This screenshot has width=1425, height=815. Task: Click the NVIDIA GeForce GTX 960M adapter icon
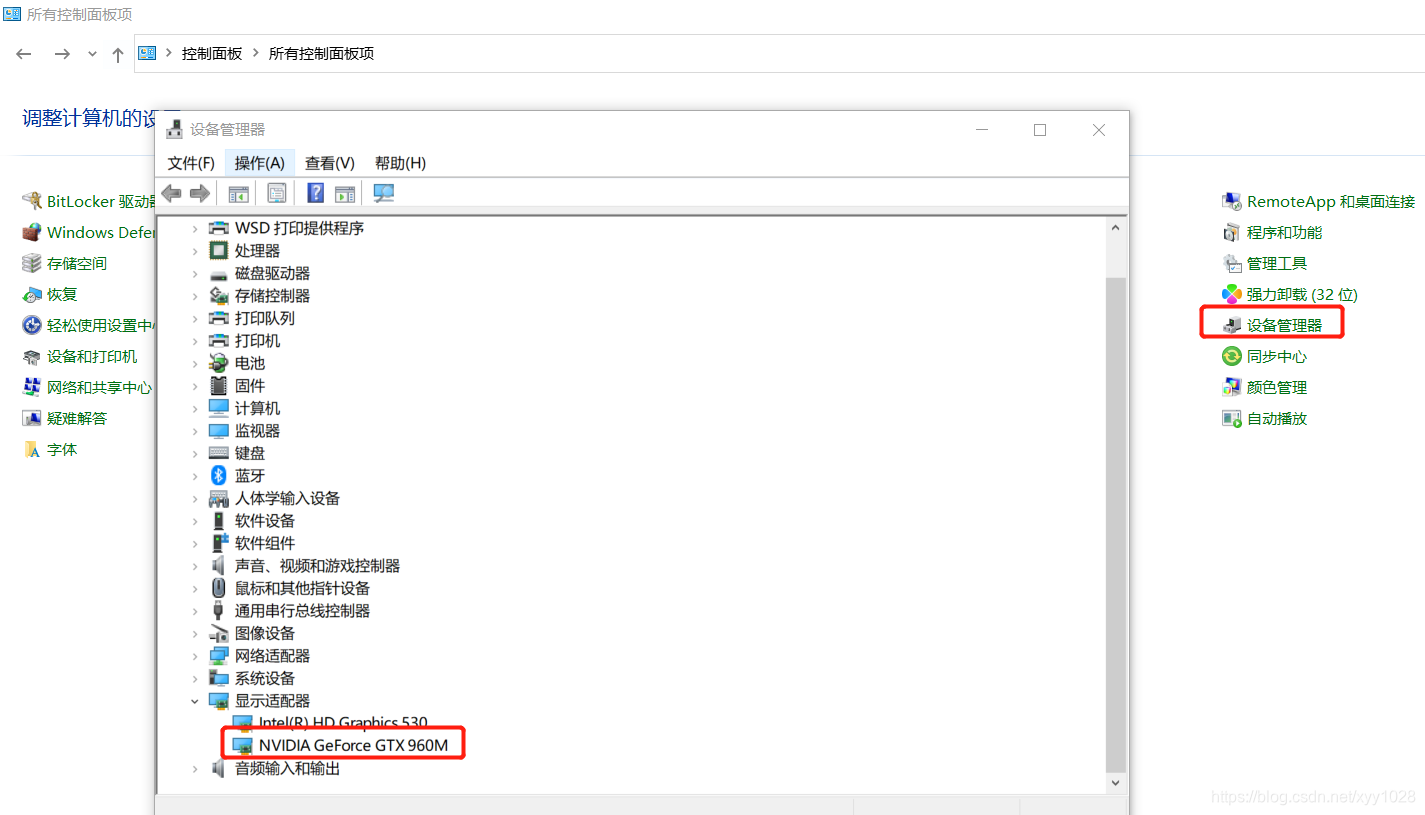pos(243,746)
